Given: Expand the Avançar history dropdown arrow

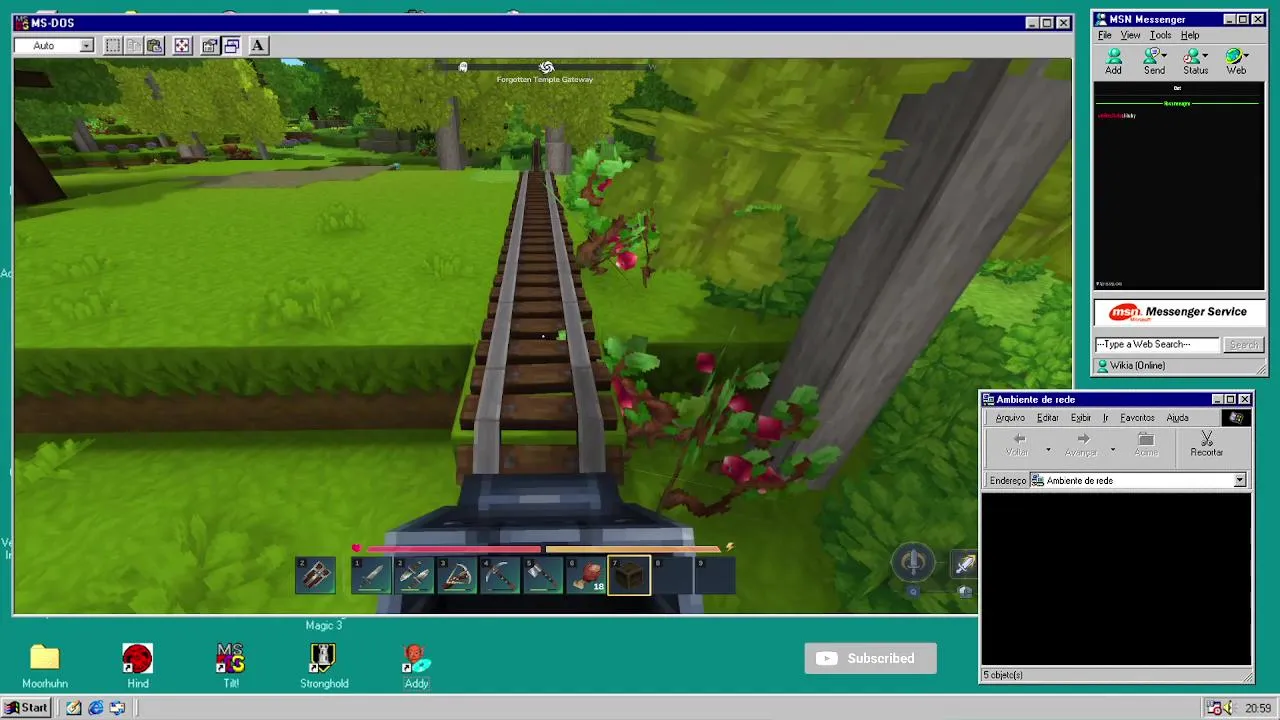Looking at the screenshot, I should coord(1112,449).
